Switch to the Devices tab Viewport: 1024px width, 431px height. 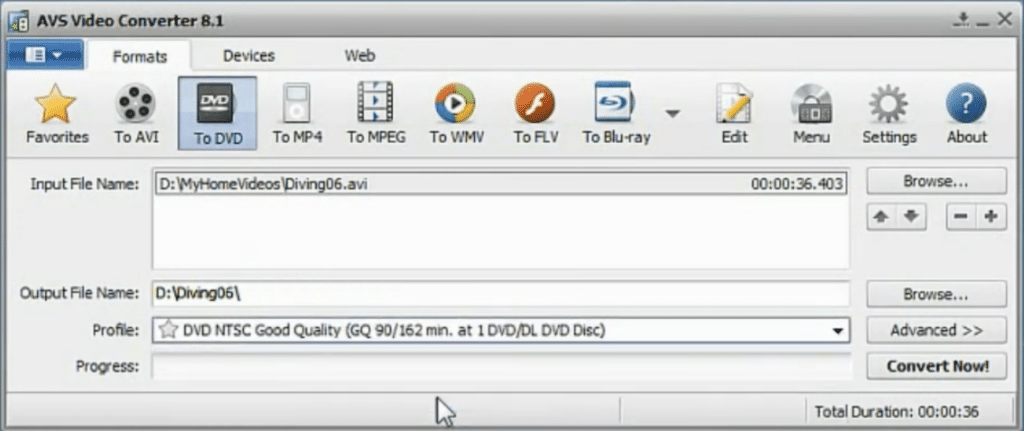pos(249,56)
